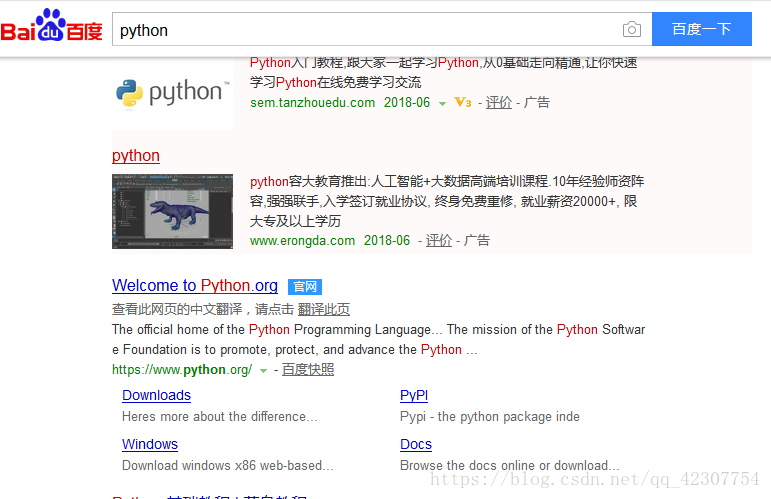Image resolution: width=771 pixels, height=499 pixels.
Task: Click 翻译此页 translate link
Action: (324, 309)
